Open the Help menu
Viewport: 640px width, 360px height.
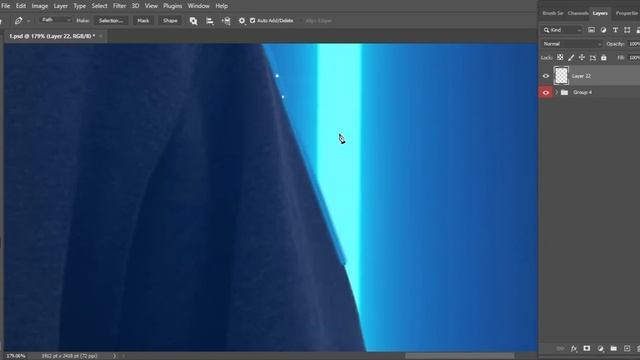pos(222,6)
